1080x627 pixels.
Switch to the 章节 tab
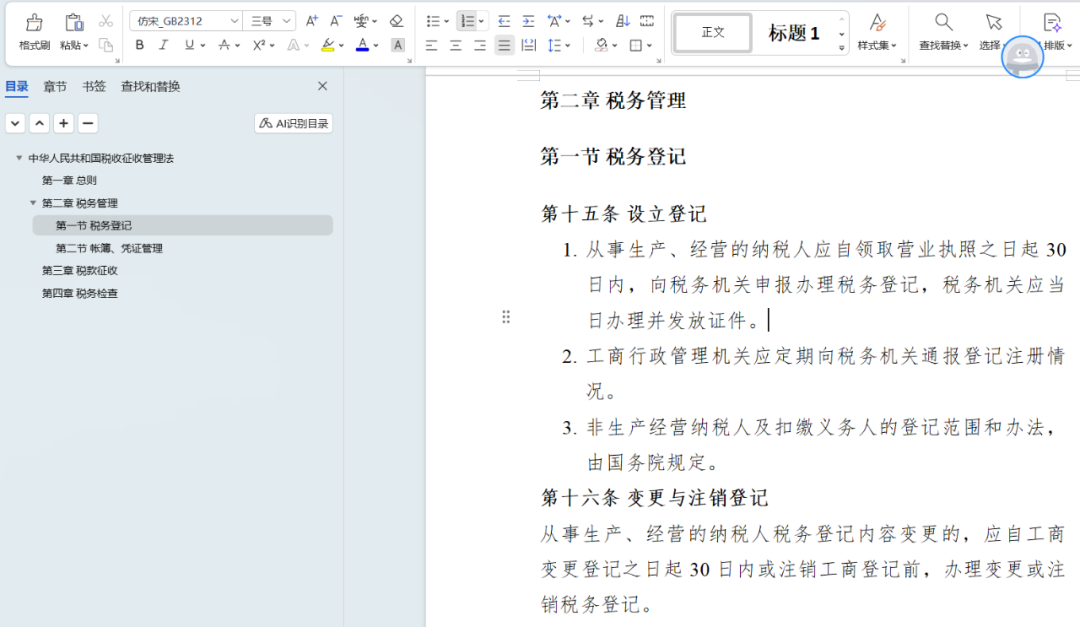point(55,87)
